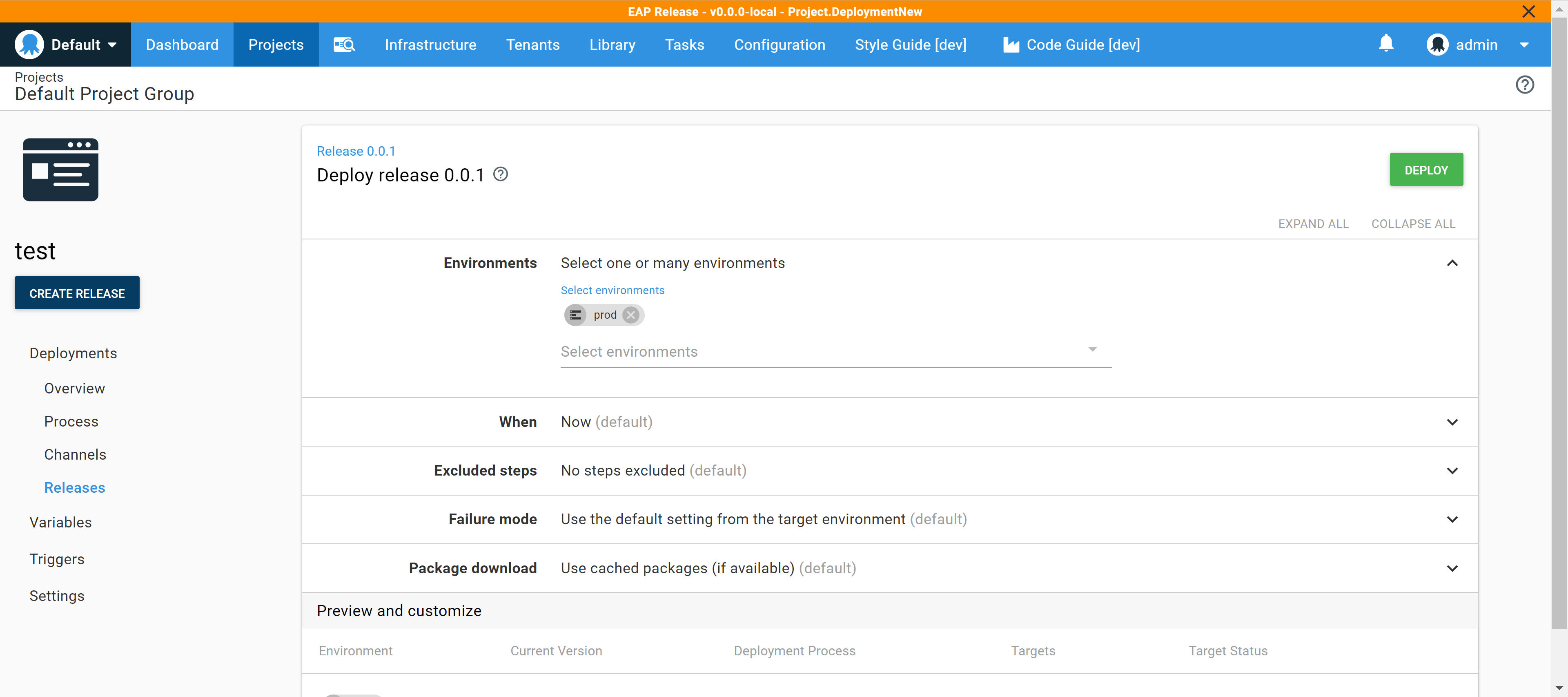
Task: Click help icon beside Deploy release 0.0.1
Action: coord(500,174)
